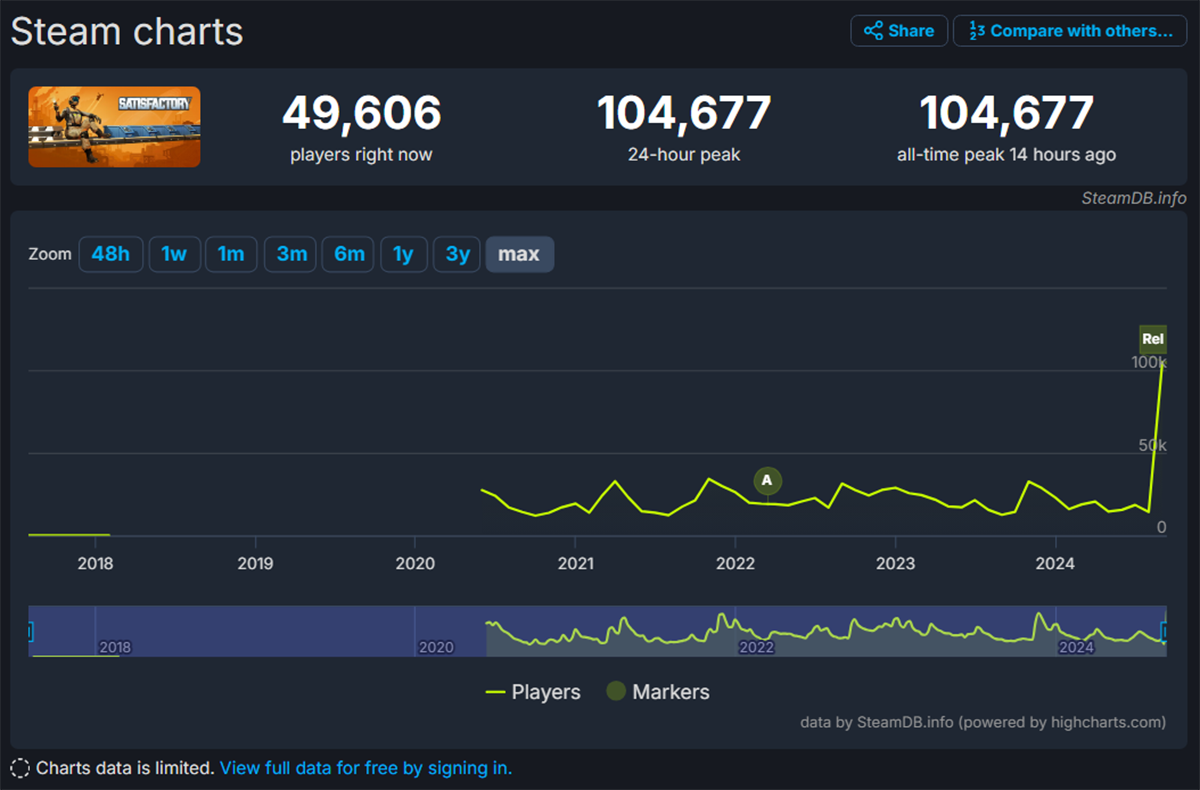Screen dimensions: 1200x790
Task: Open the Compare with others tool
Action: [1069, 31]
